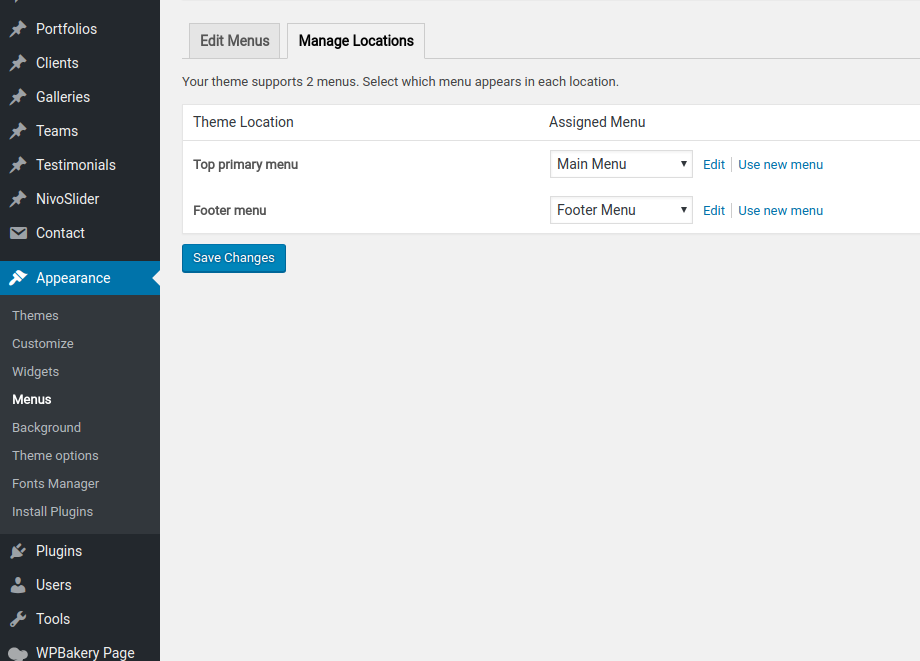This screenshot has width=920, height=661.
Task: Click Use new menu for Footer menu
Action: pyautogui.click(x=780, y=210)
